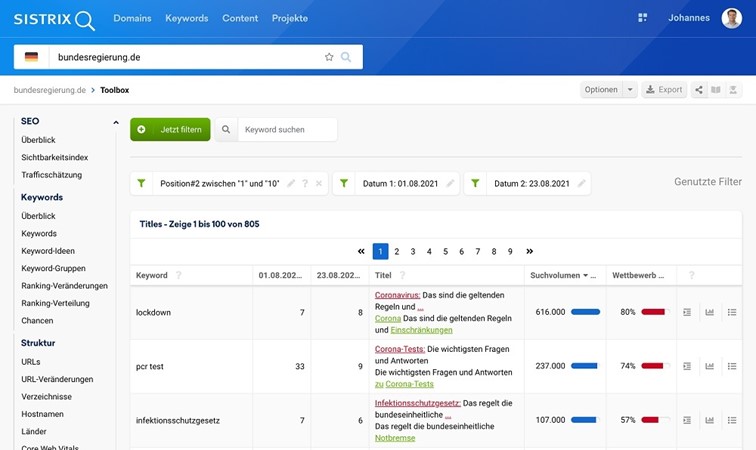Open list icon for pcr test row
This screenshot has height=450, width=756.
click(x=732, y=367)
